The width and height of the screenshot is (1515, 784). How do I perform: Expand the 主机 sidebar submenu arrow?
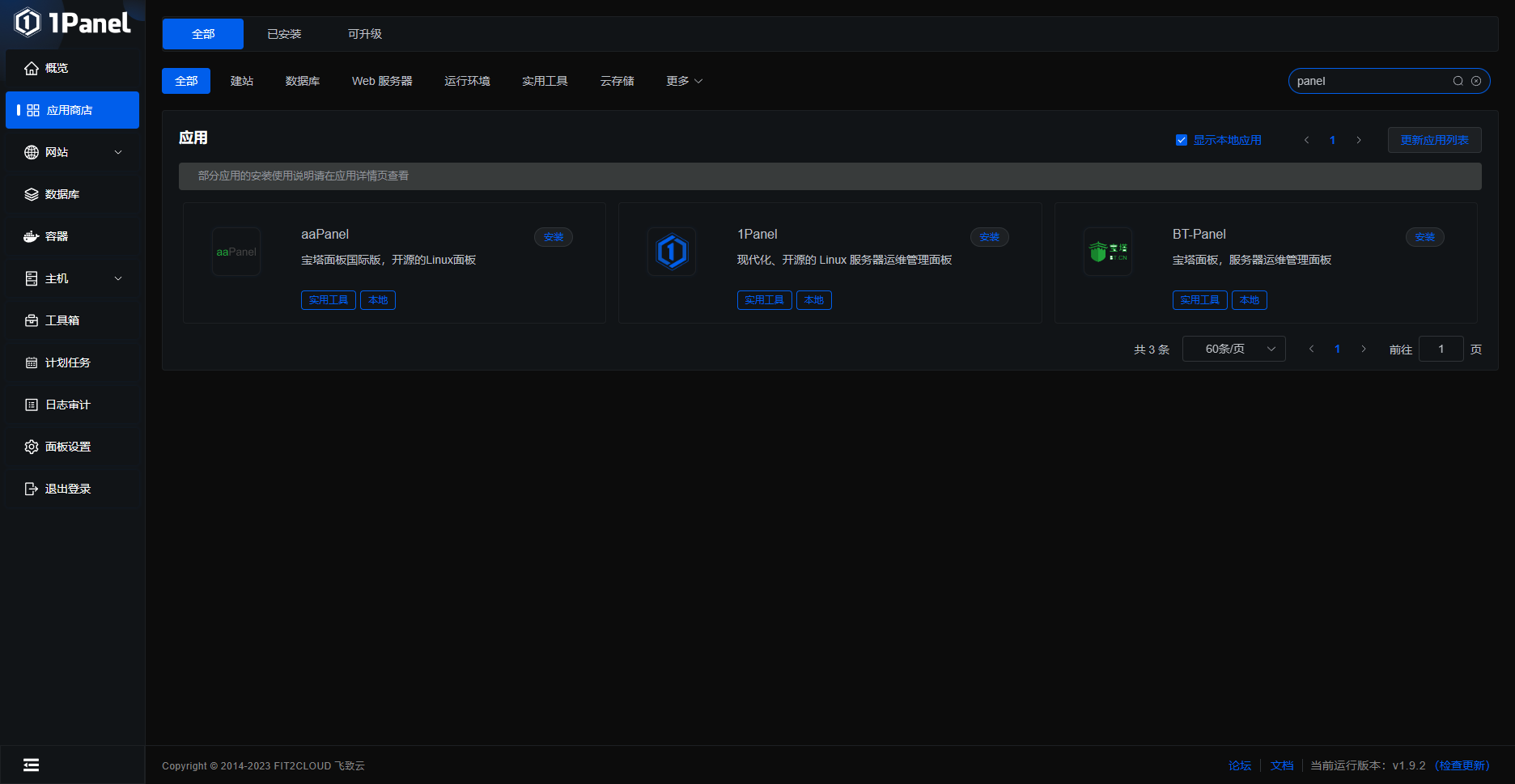click(x=118, y=278)
